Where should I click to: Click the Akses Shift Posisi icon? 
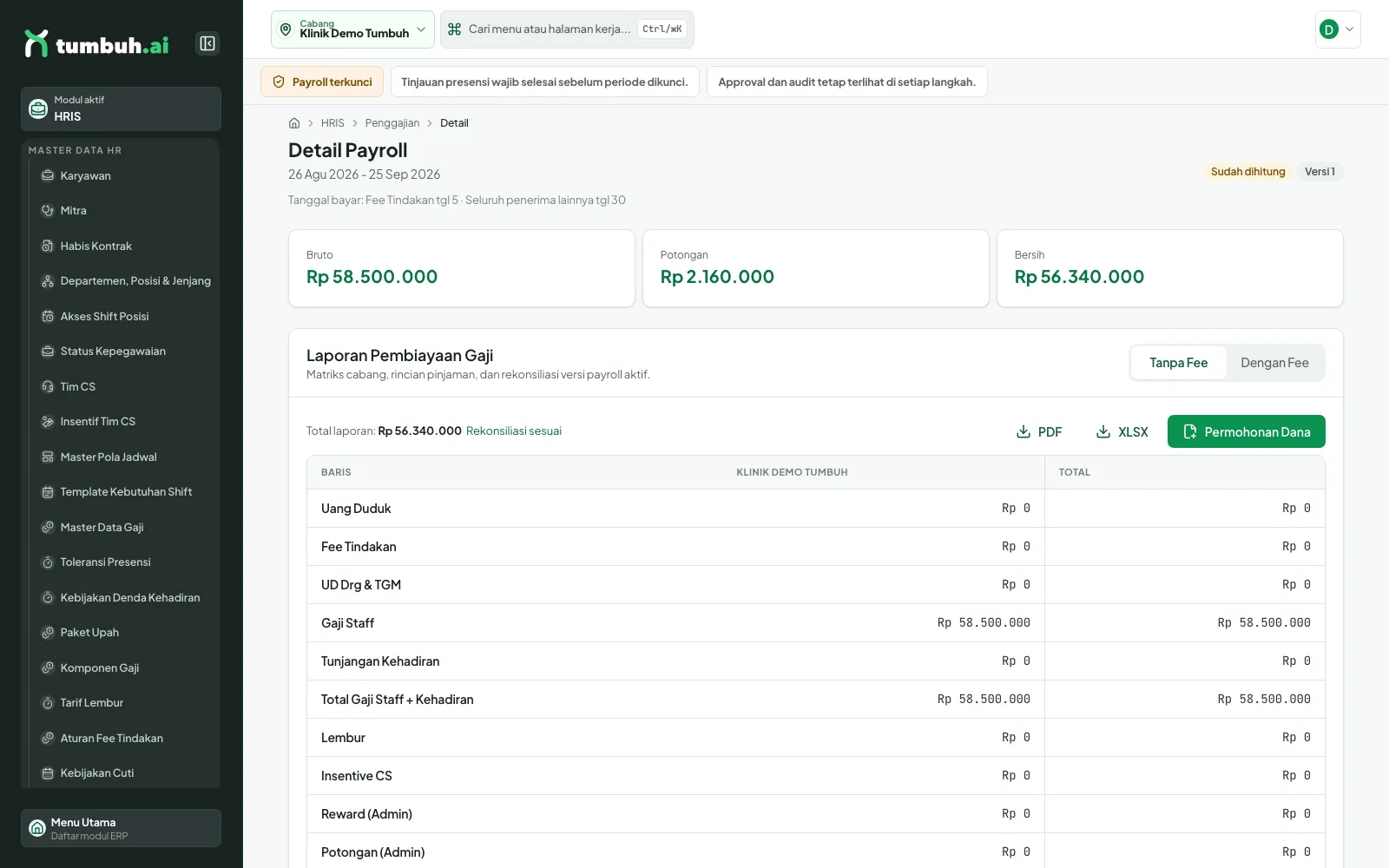pyautogui.click(x=48, y=316)
